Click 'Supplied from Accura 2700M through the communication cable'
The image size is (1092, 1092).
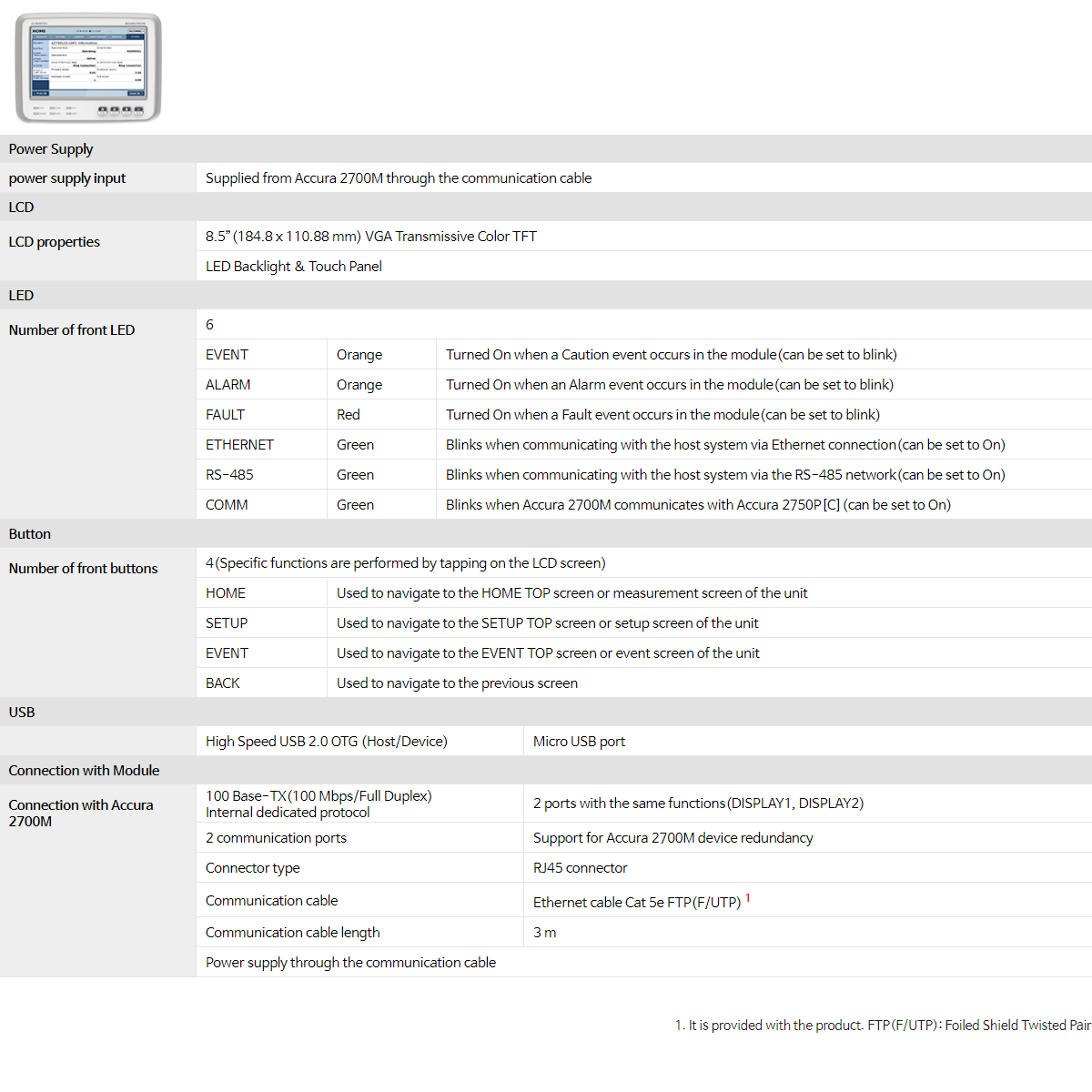coord(399,178)
